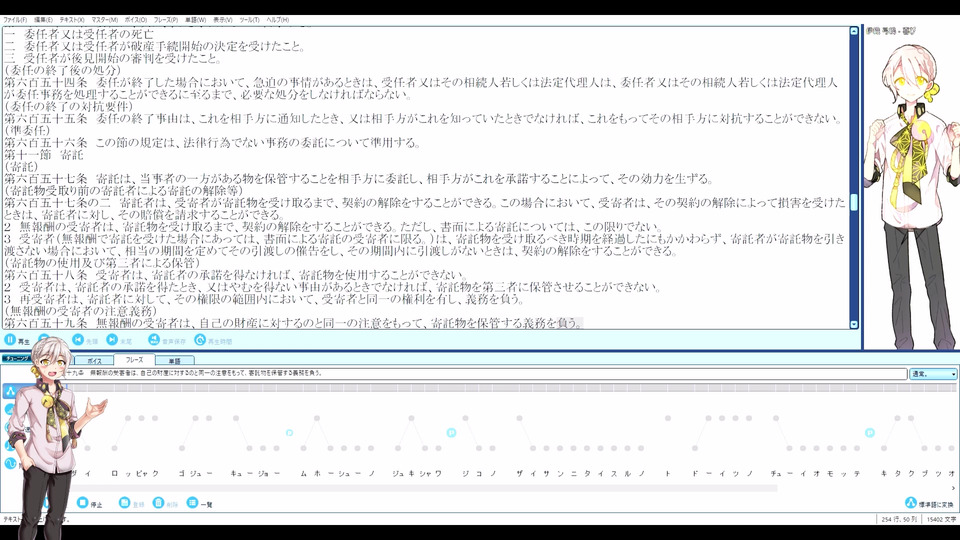Switch to the ボイス tab

pyautogui.click(x=94, y=361)
